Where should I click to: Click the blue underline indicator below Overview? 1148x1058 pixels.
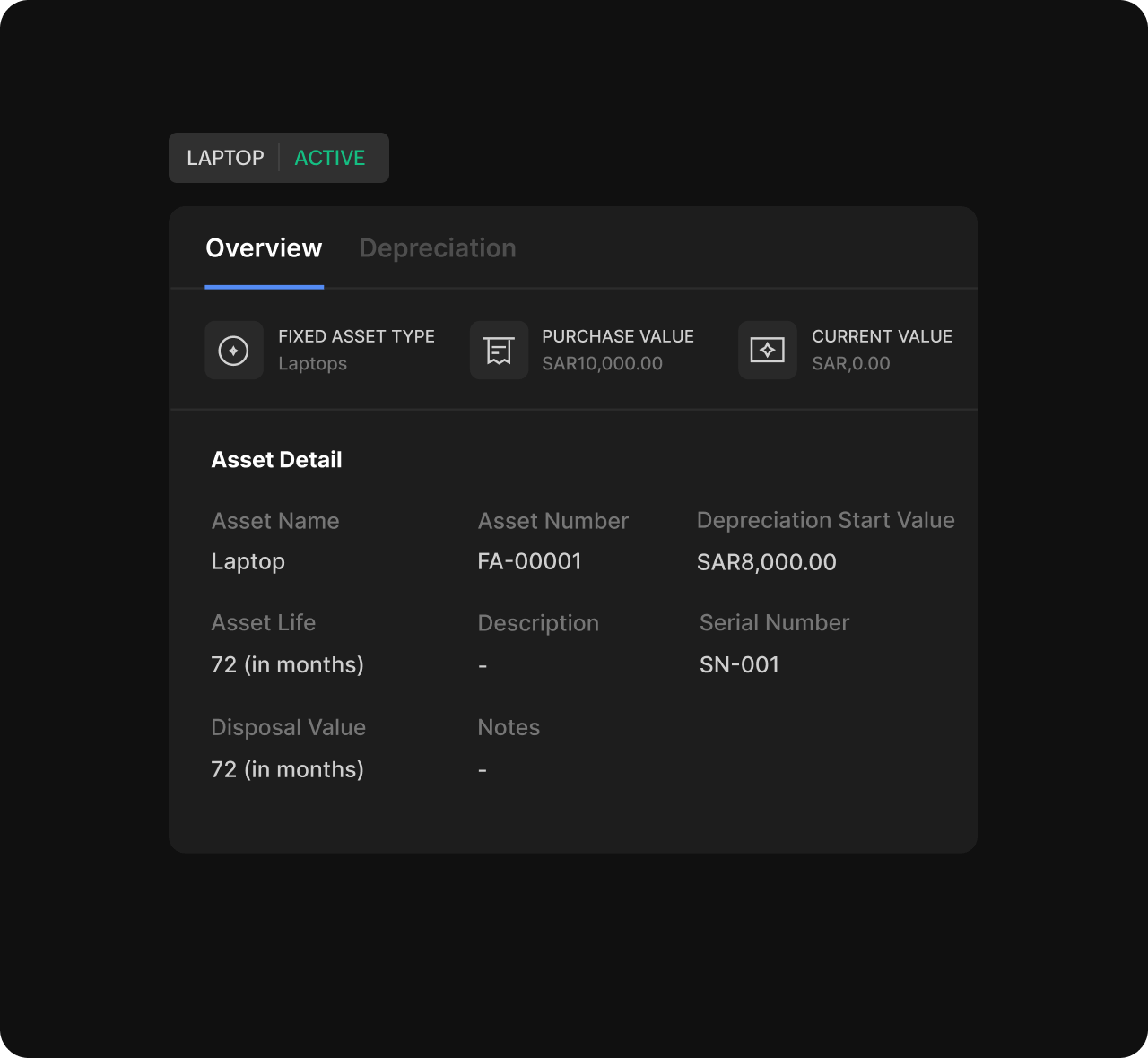coord(264,285)
